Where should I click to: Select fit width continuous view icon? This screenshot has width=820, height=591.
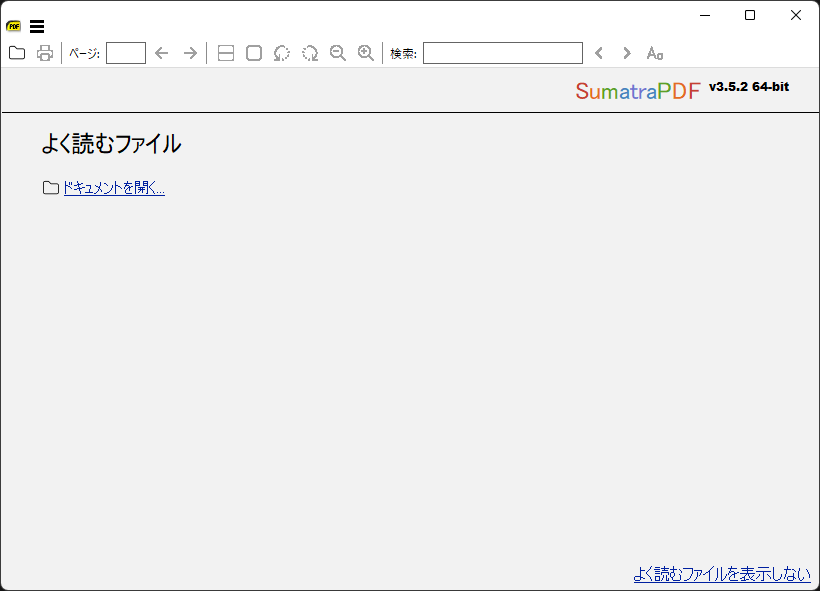226,53
